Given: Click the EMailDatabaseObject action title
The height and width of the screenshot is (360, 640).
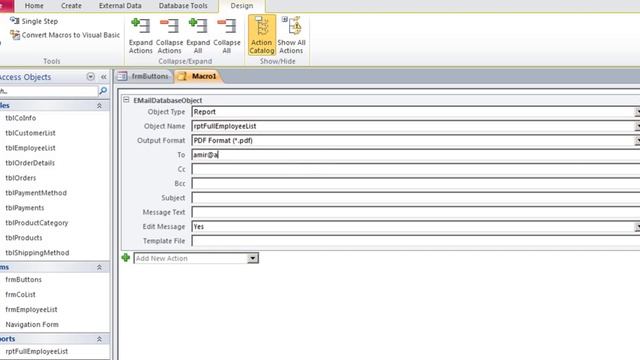Looking at the screenshot, I should tap(168, 100).
